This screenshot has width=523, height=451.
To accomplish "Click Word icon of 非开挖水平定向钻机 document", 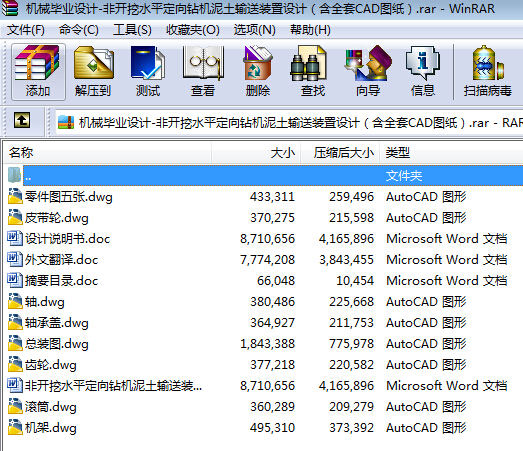I will [x=15, y=385].
